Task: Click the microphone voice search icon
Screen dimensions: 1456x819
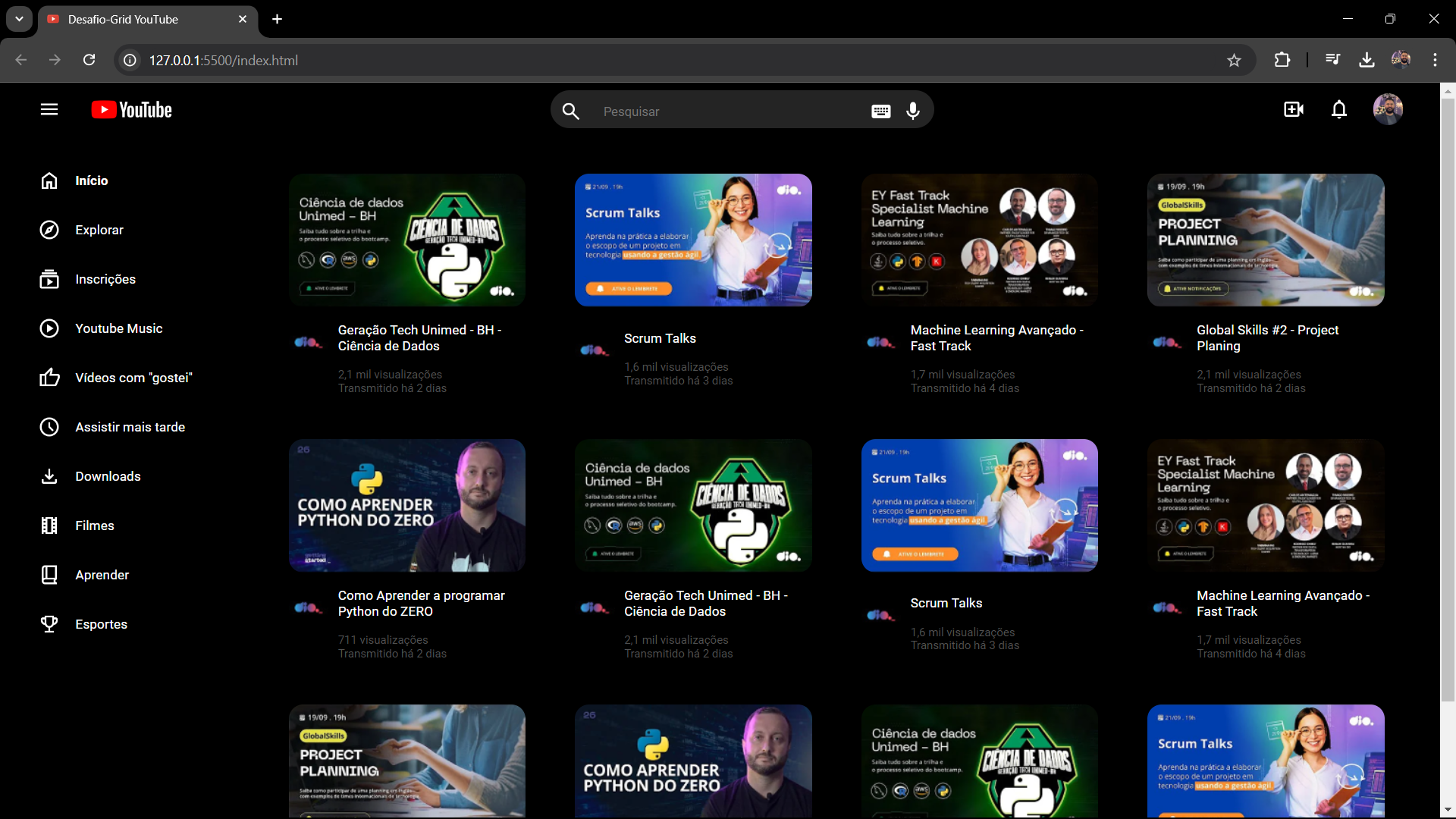Action: pos(913,111)
